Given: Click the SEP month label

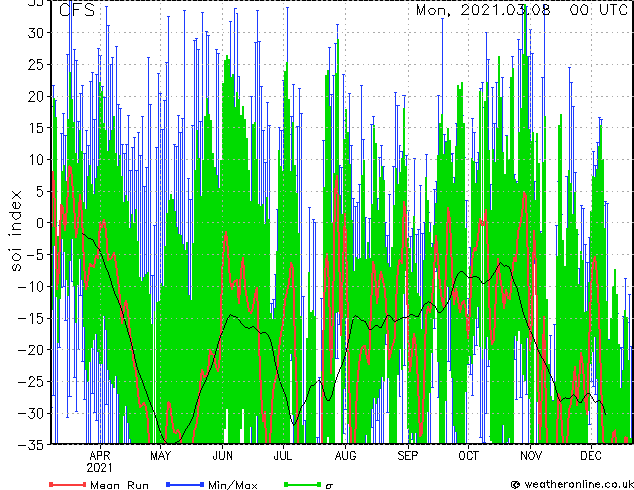Looking at the screenshot, I should pos(407,456).
